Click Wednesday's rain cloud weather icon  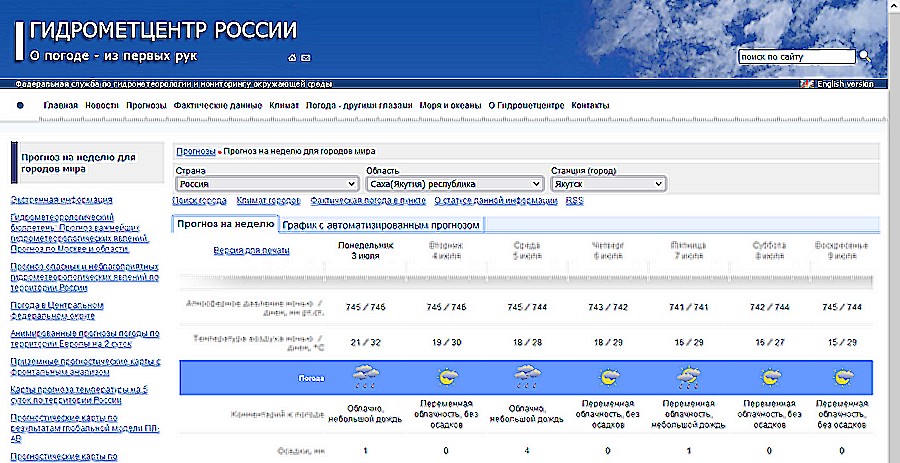527,377
